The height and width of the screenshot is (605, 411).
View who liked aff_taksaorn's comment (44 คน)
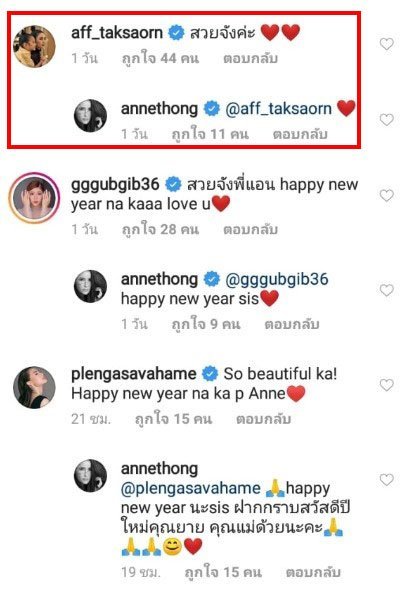(x=160, y=58)
